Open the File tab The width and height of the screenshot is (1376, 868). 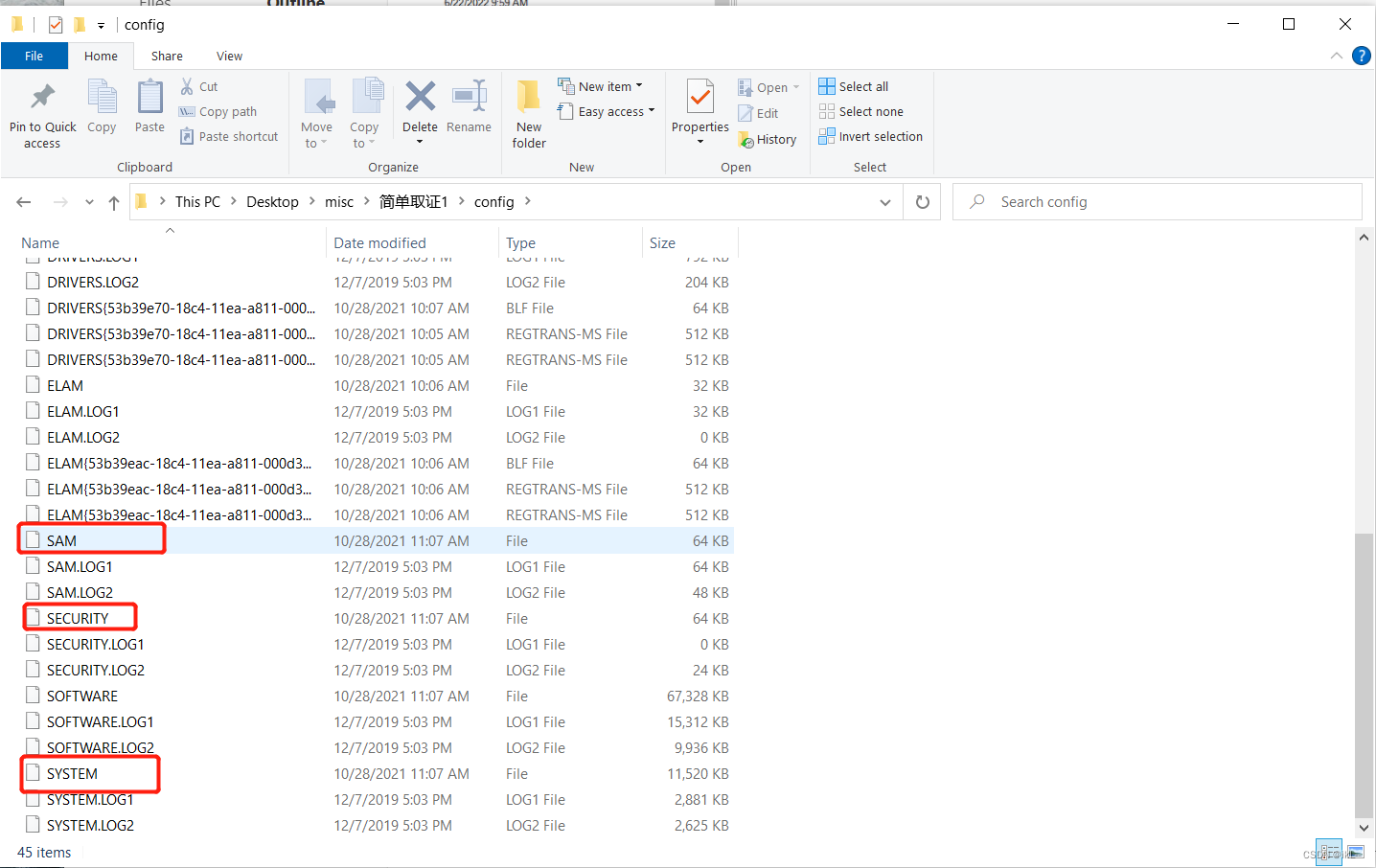click(x=34, y=56)
